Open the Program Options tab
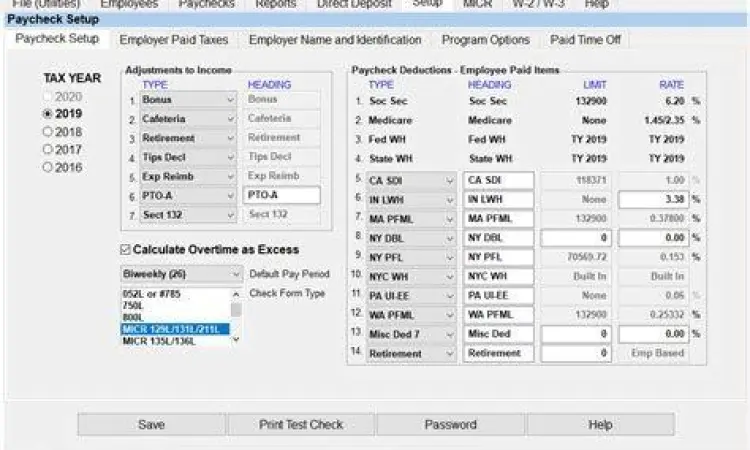The width and height of the screenshot is (750, 450). pos(485,40)
